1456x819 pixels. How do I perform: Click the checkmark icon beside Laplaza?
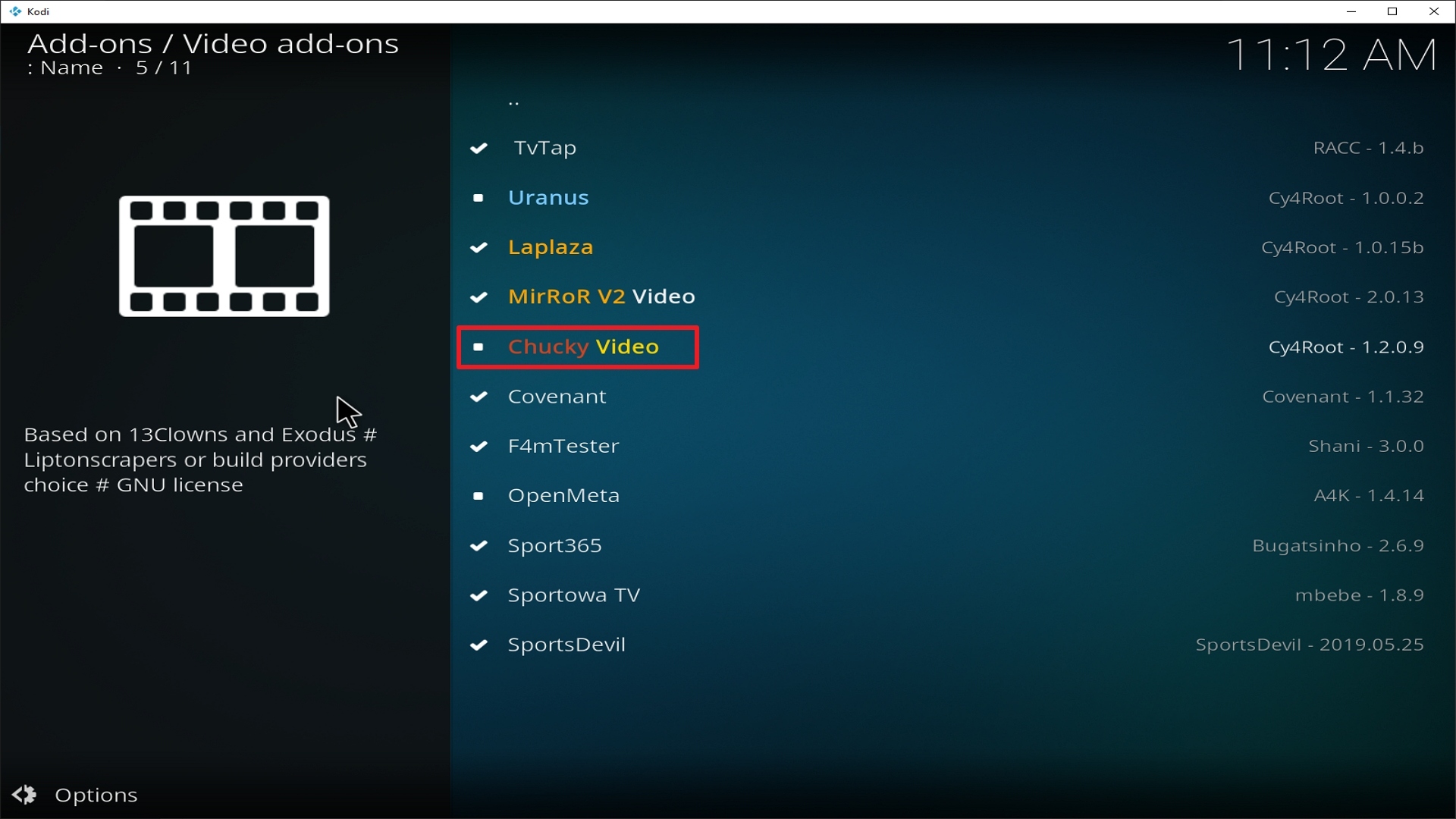[x=479, y=247]
